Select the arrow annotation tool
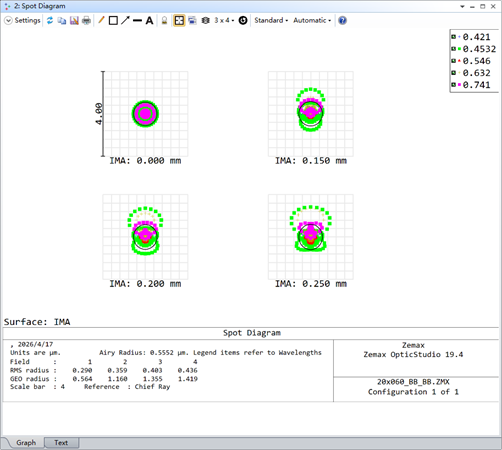Viewport: 502px width, 450px height. tap(125, 20)
